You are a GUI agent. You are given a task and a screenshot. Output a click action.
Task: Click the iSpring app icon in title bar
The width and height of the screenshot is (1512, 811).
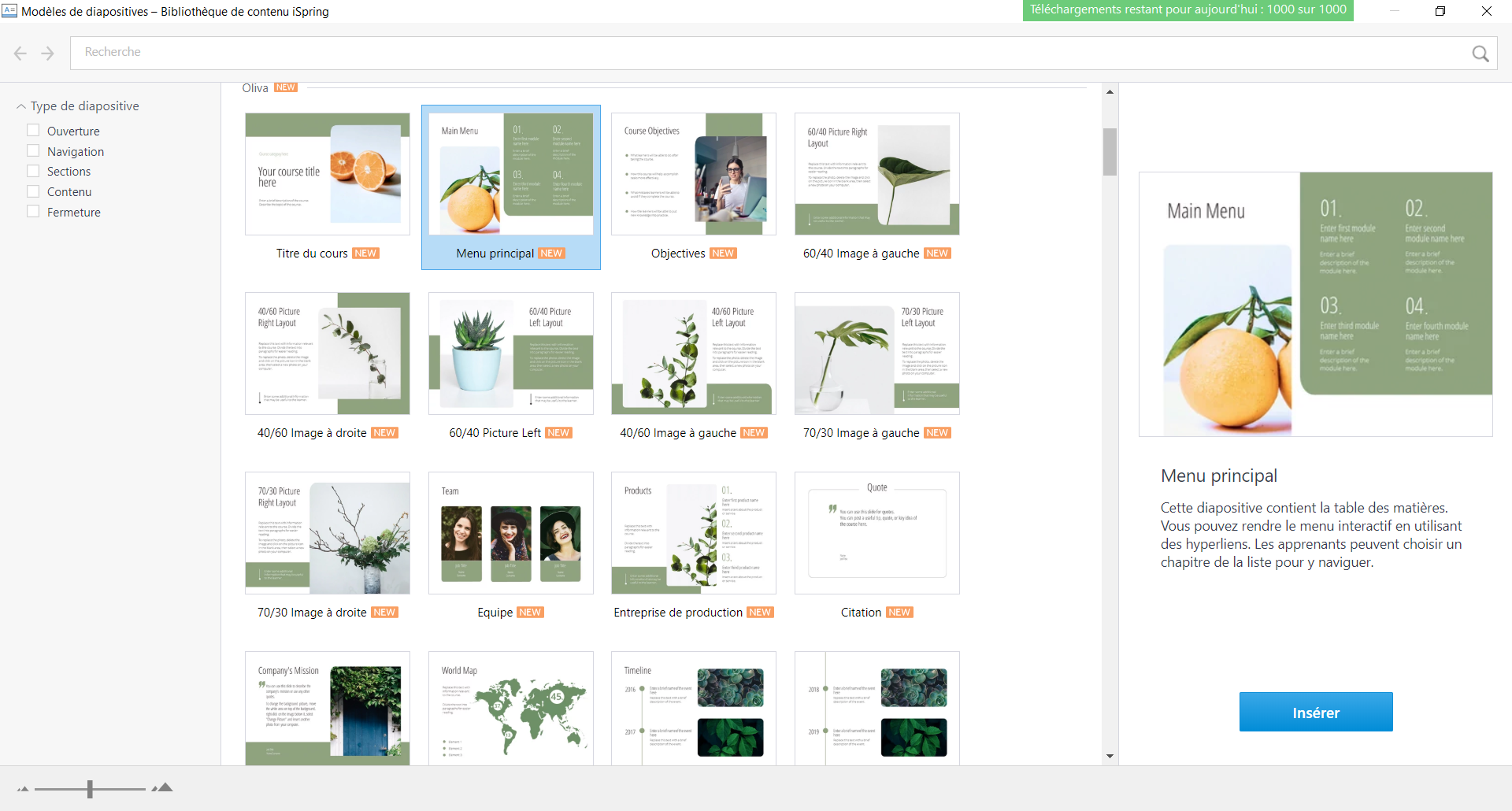pos(9,11)
